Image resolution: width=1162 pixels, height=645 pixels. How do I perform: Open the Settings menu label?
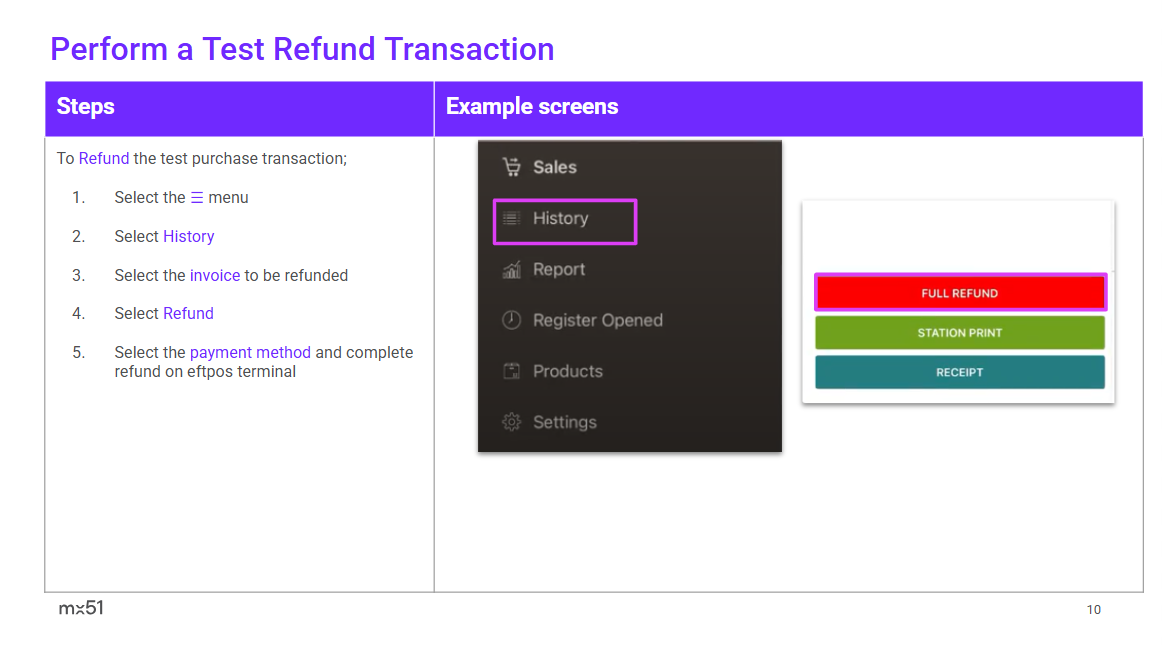pyautogui.click(x=565, y=422)
